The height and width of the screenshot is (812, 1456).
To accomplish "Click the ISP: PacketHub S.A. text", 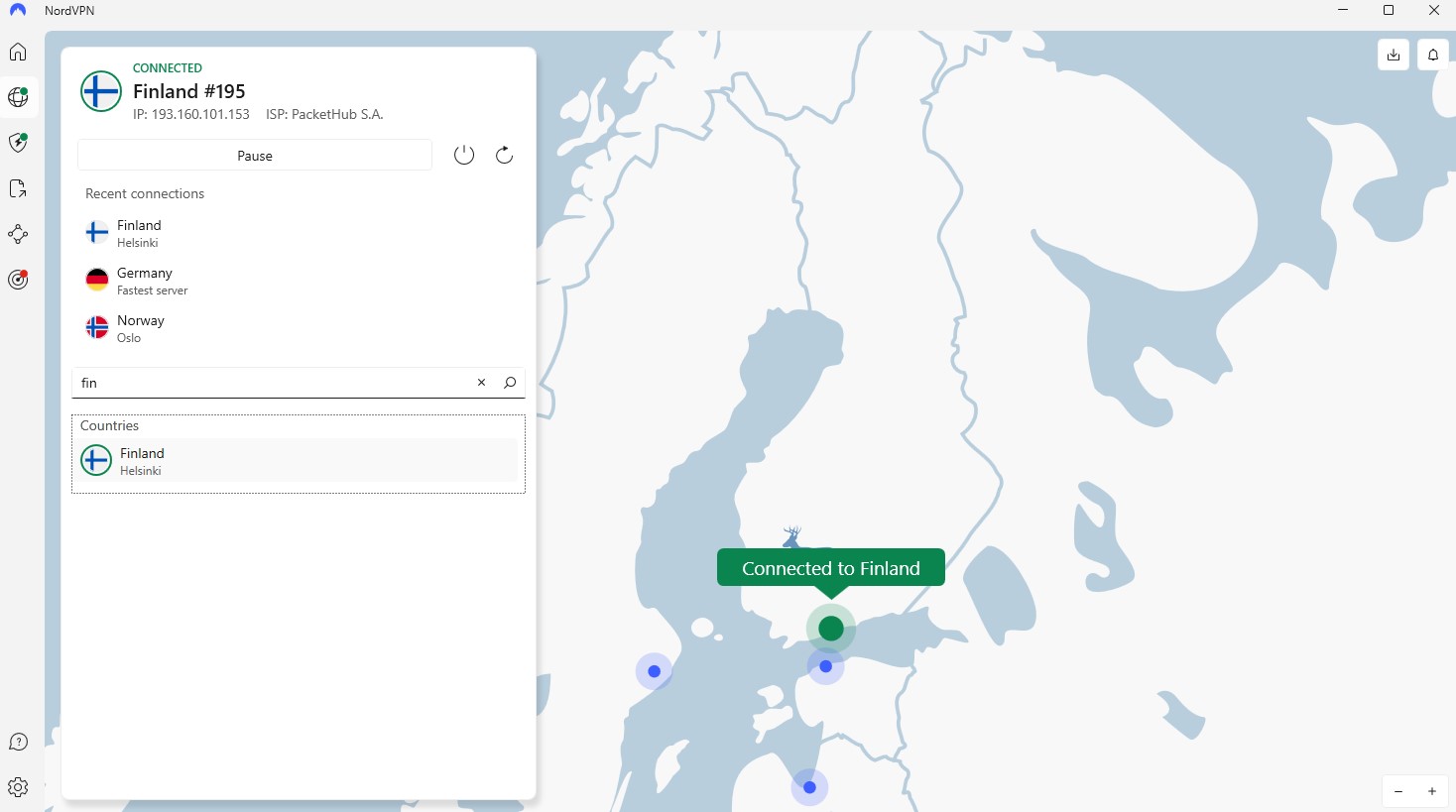I will 324,114.
